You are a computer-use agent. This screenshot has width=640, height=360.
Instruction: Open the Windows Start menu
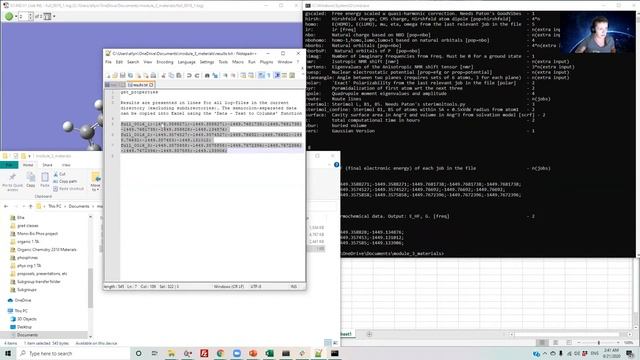click(x=7, y=353)
